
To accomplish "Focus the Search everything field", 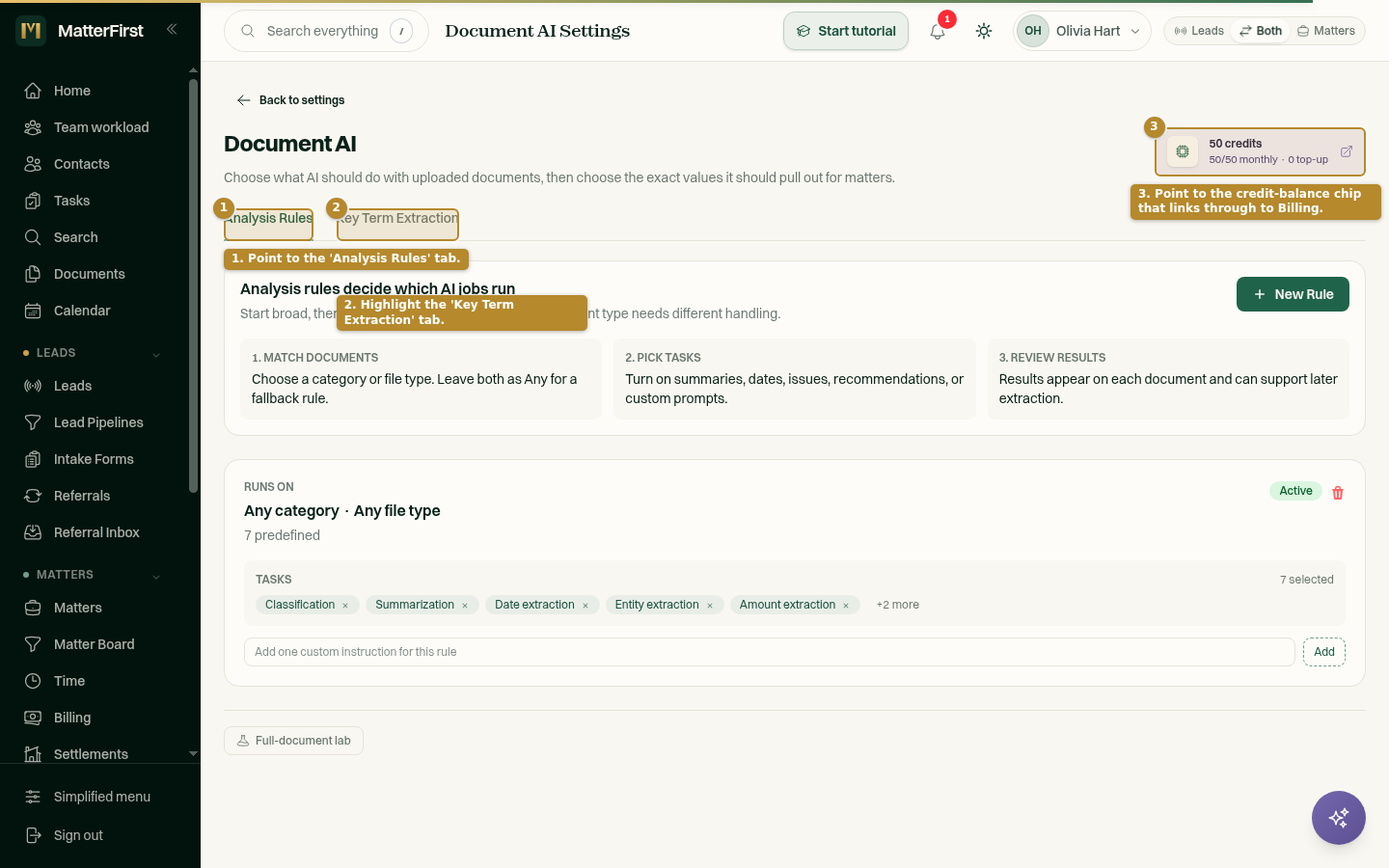I will 326,31.
